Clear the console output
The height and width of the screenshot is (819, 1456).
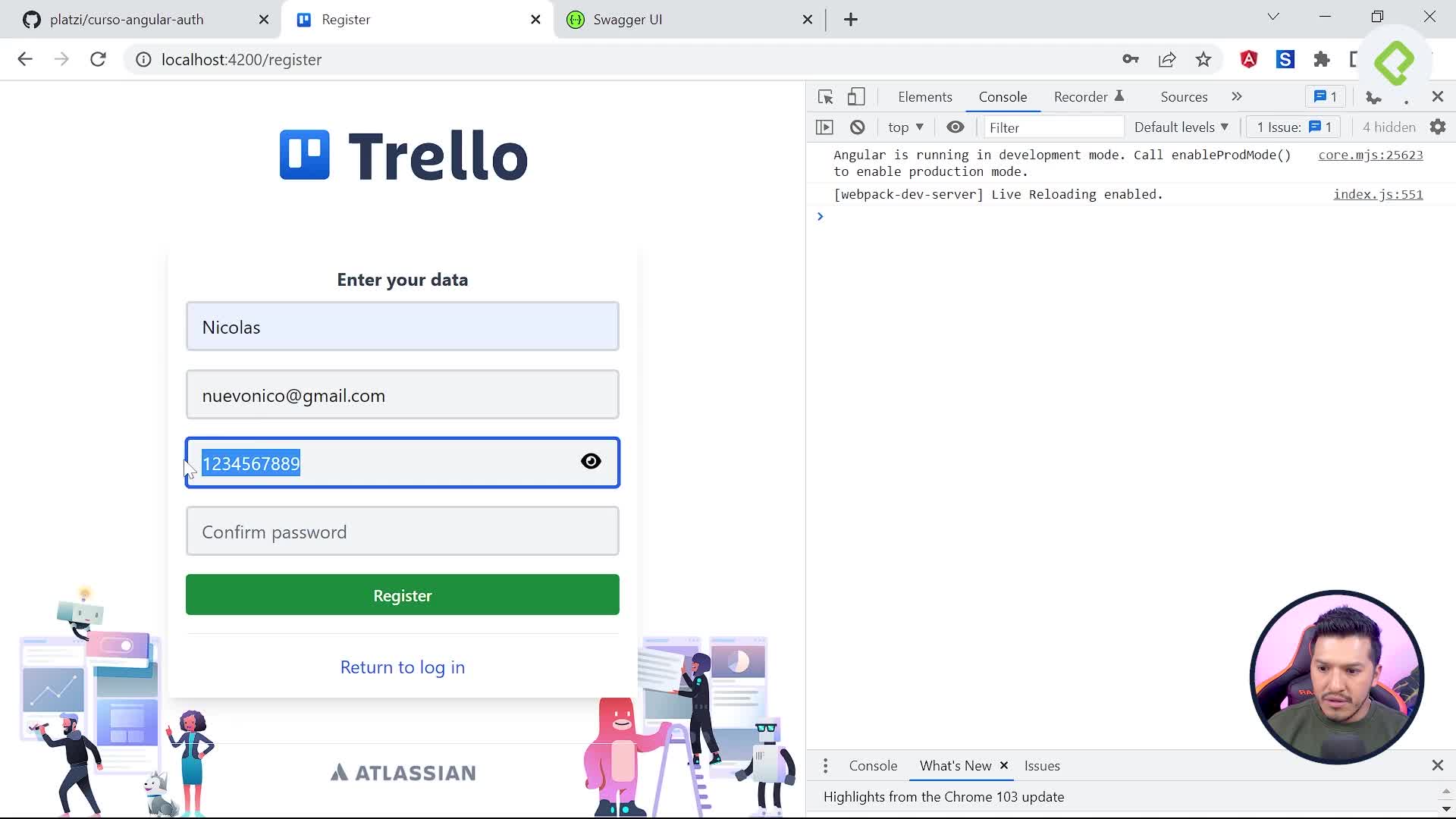point(858,127)
